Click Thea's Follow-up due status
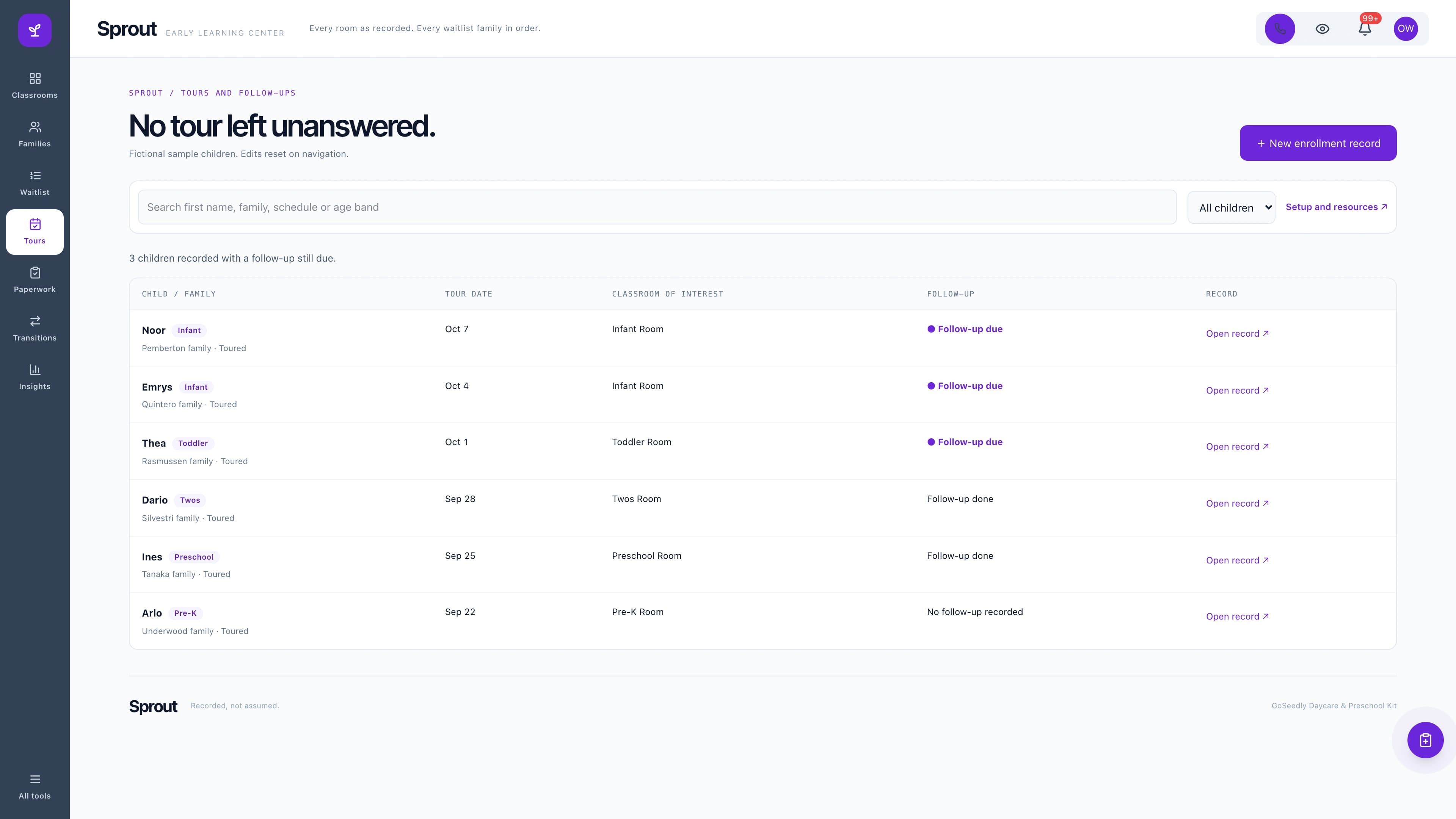The image size is (1456, 819). (964, 442)
